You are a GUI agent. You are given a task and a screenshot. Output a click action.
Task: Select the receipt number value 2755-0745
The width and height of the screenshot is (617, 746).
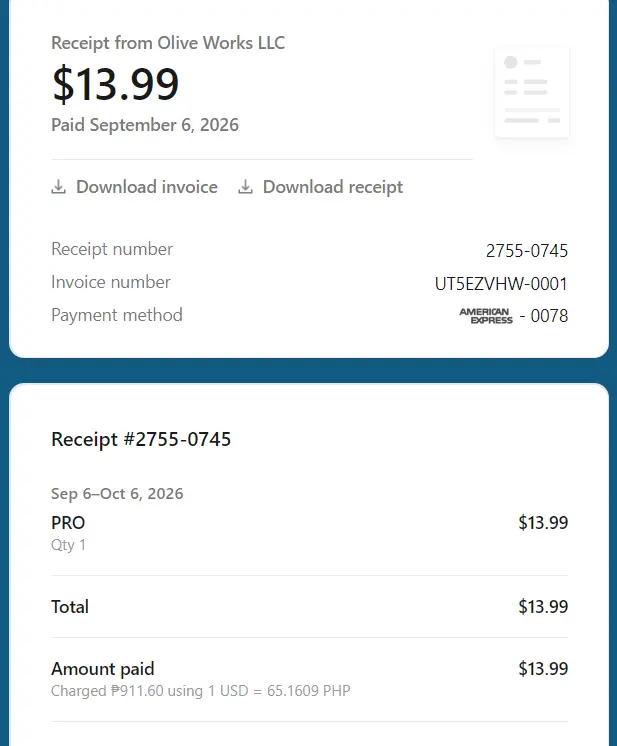point(527,251)
